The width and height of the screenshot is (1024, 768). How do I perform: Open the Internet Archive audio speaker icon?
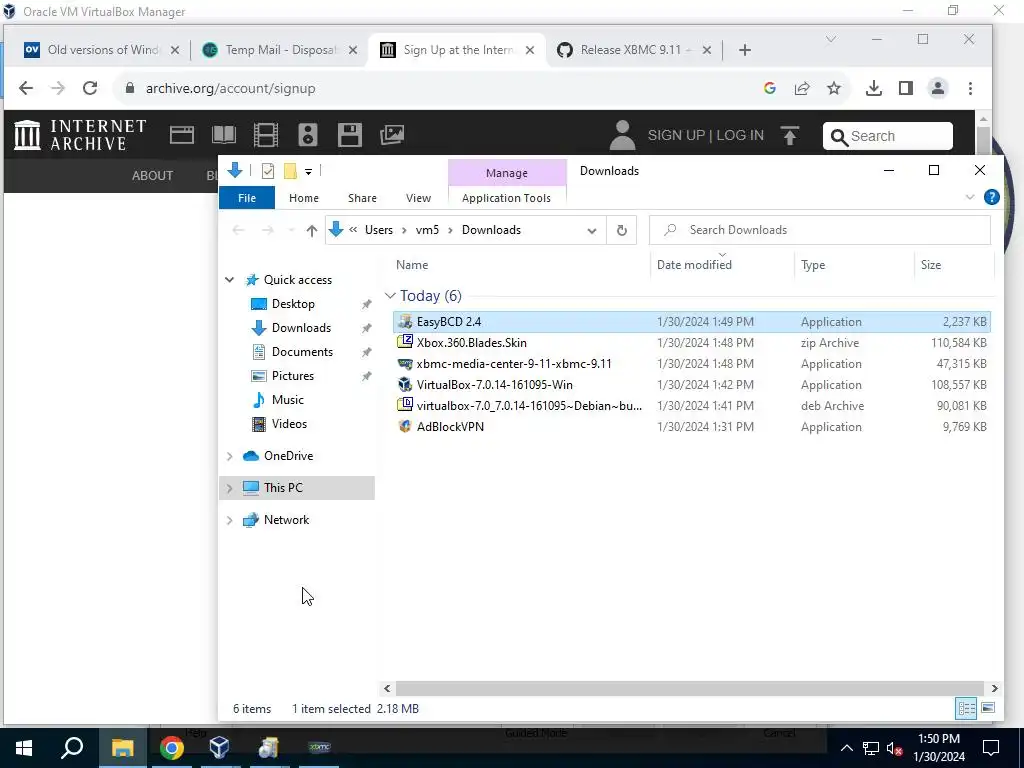(x=308, y=135)
